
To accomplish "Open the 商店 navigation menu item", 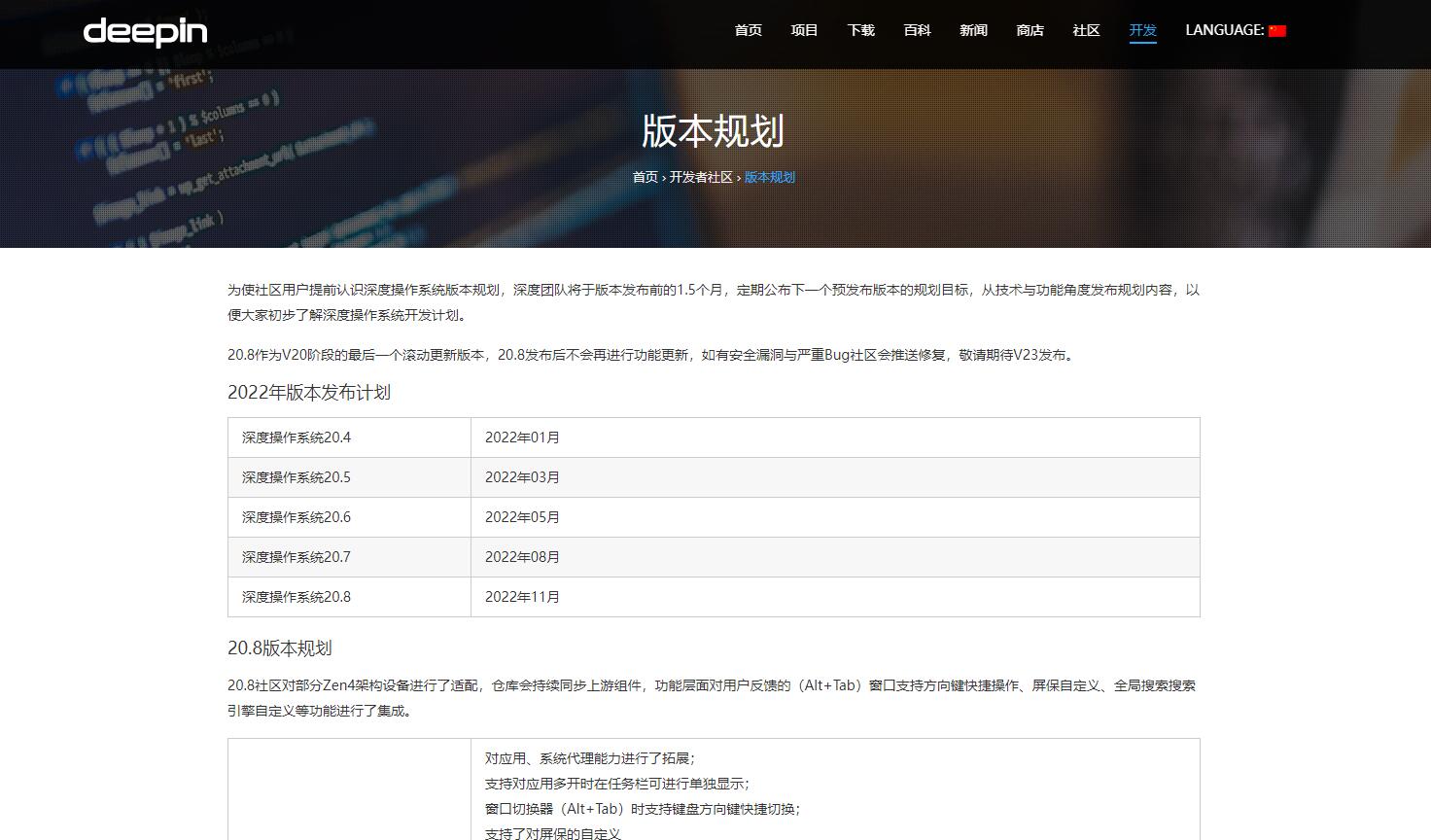I will 1030,30.
